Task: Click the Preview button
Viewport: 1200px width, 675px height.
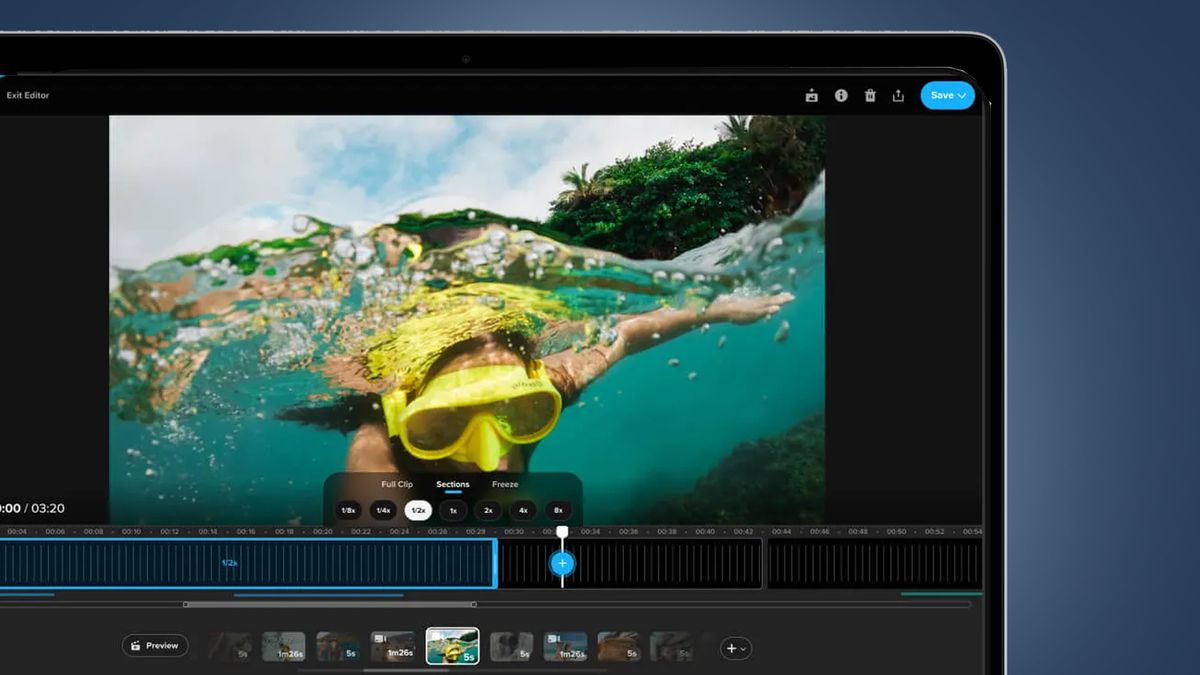Action: coord(155,646)
